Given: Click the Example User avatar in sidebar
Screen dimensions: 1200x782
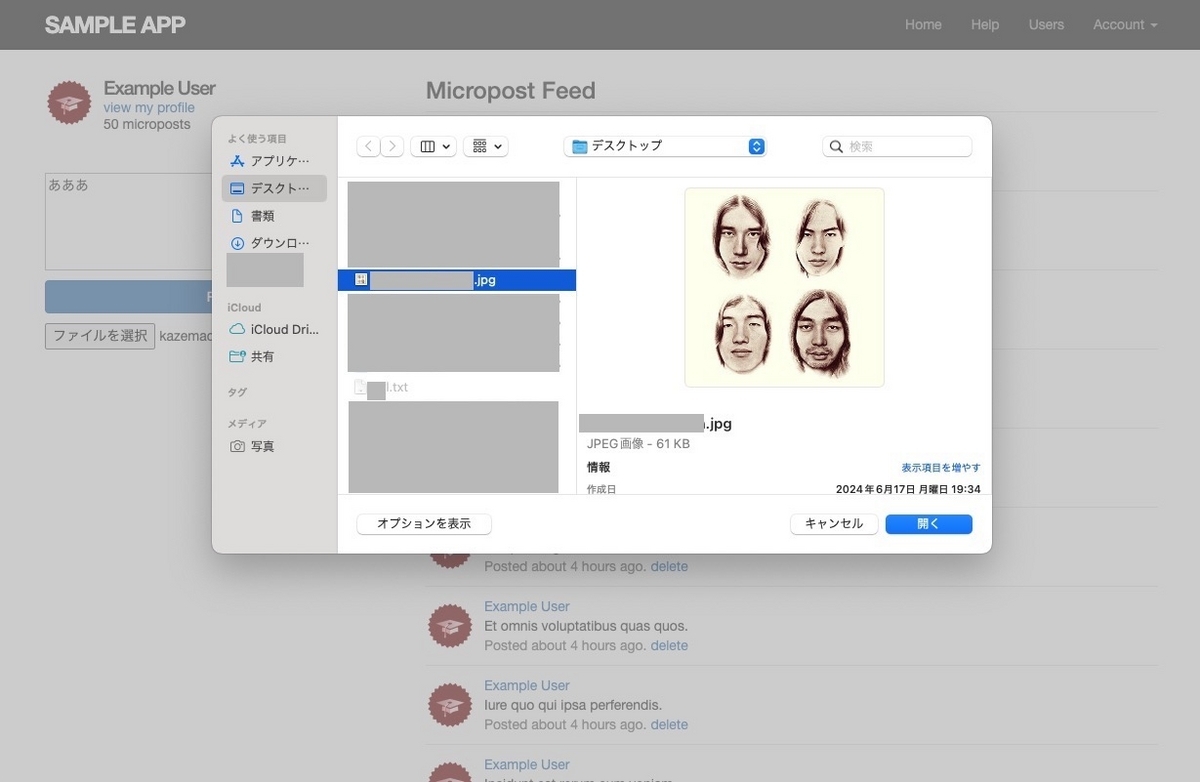Looking at the screenshot, I should 70,104.
